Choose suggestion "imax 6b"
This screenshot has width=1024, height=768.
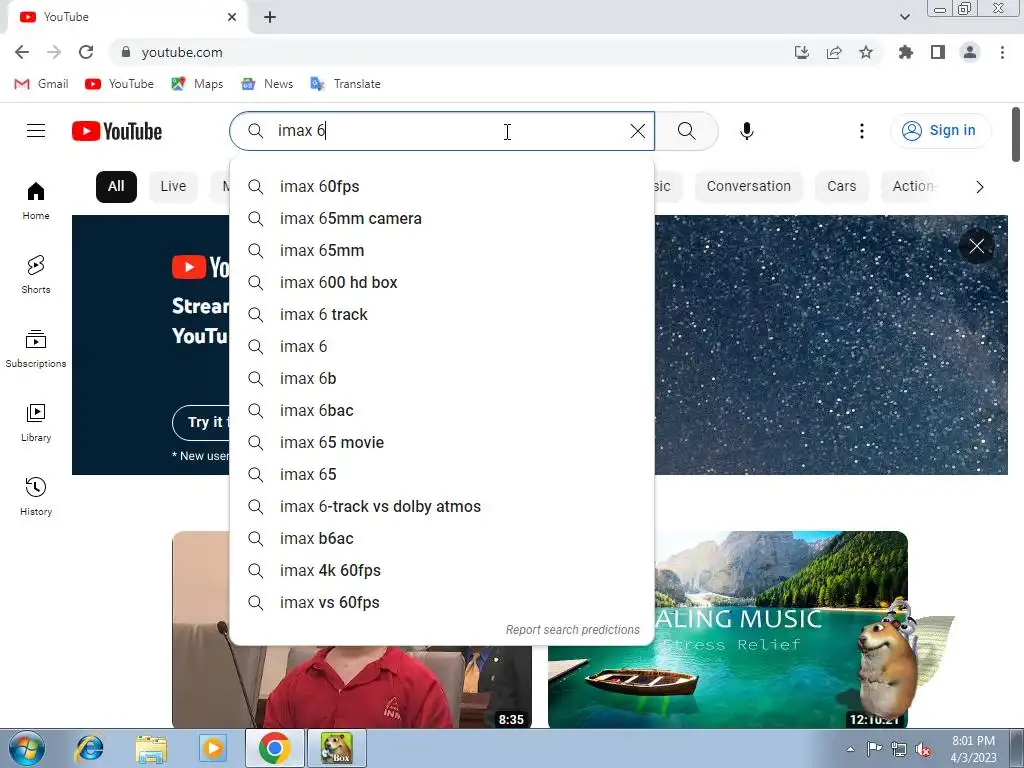442,379
